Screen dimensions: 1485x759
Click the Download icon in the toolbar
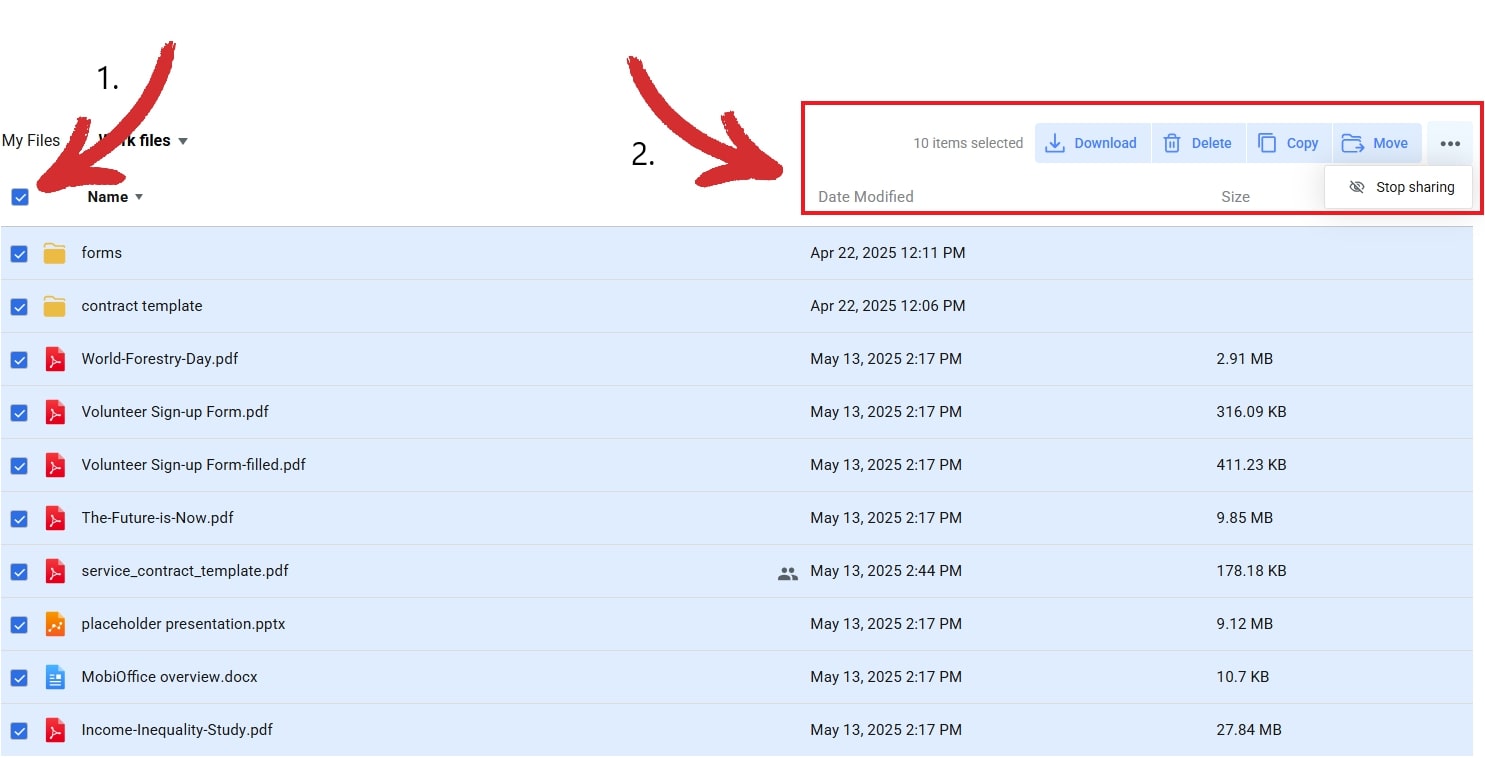(x=1055, y=143)
